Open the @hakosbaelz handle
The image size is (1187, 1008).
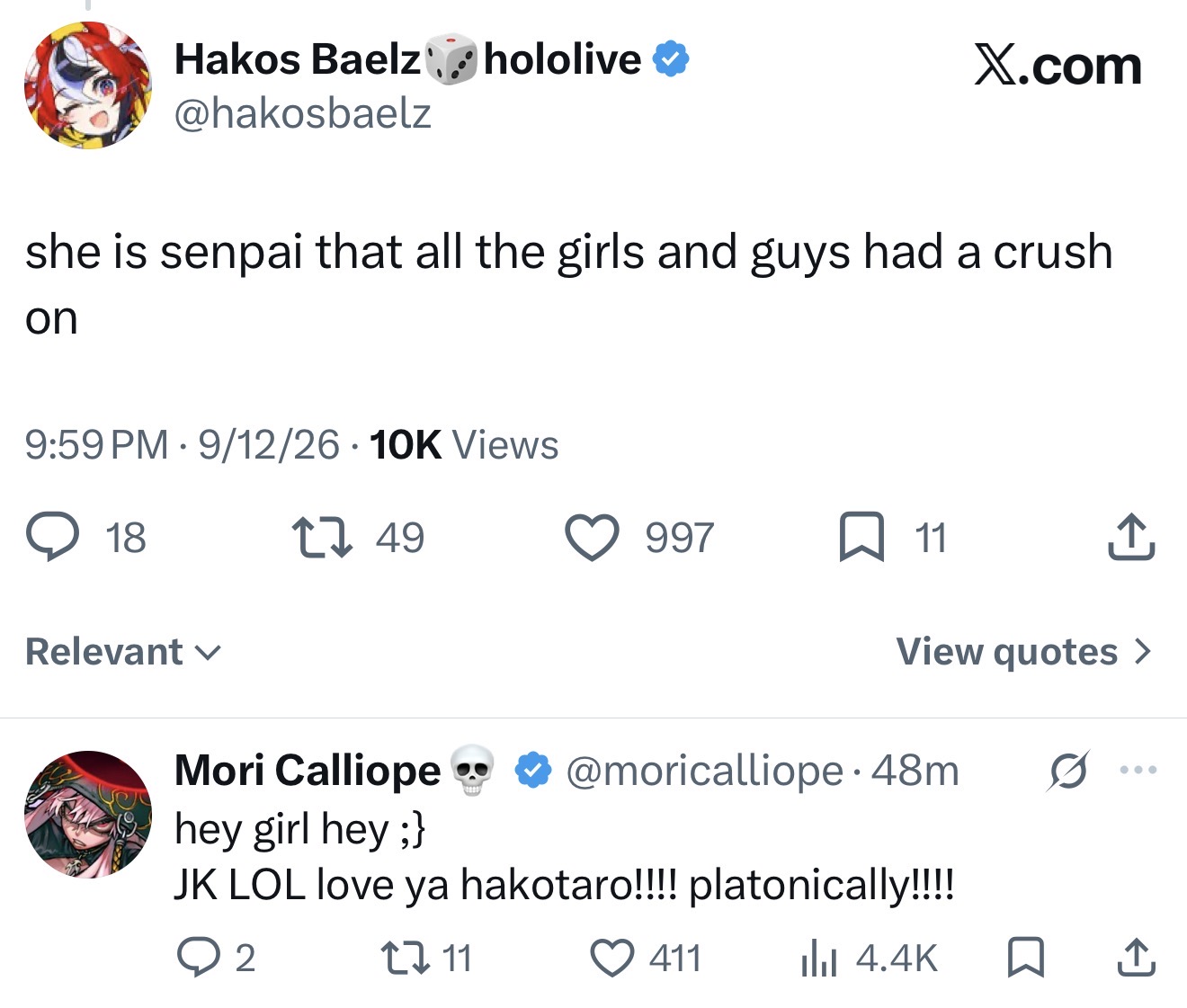tap(302, 114)
